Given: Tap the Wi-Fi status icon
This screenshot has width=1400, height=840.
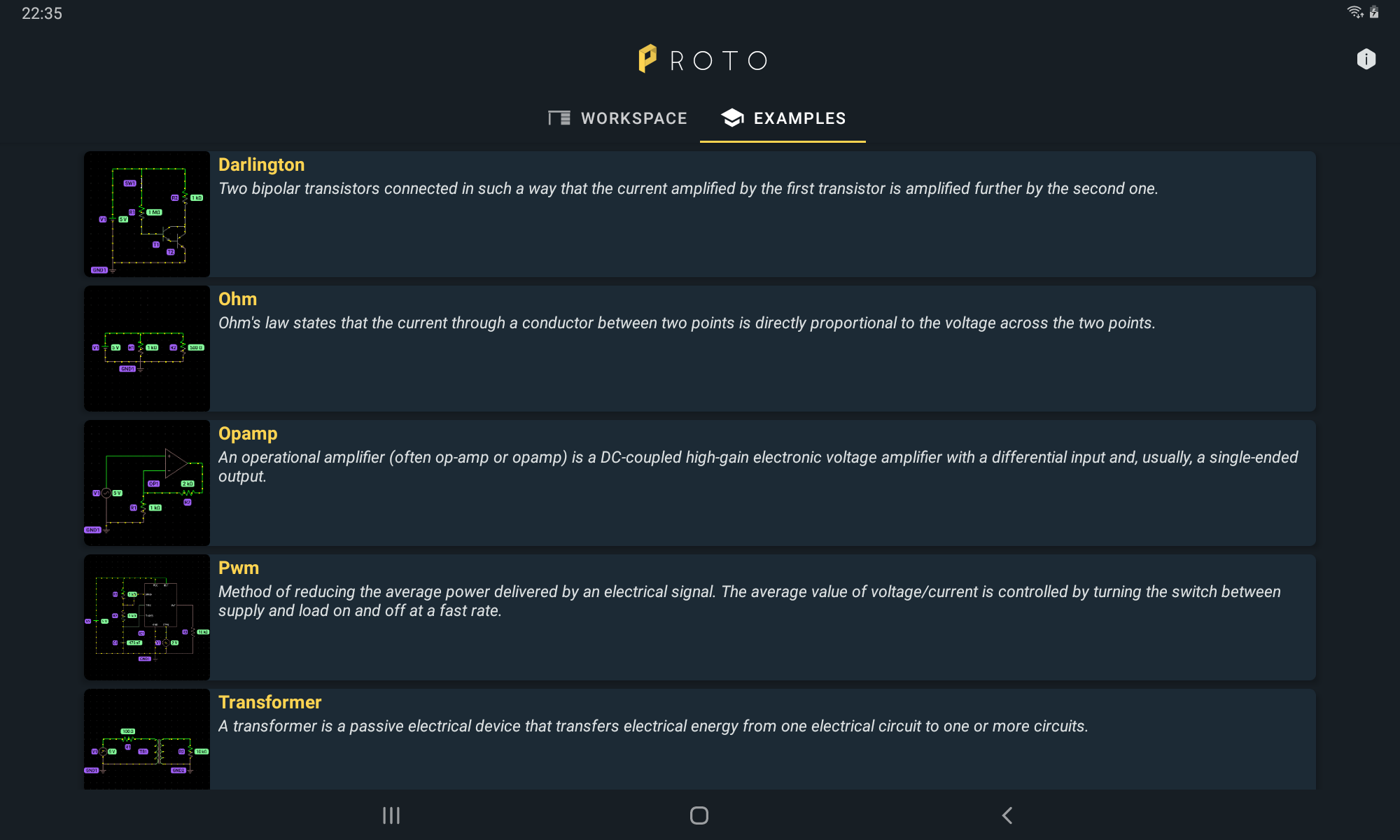Looking at the screenshot, I should pyautogui.click(x=1355, y=12).
